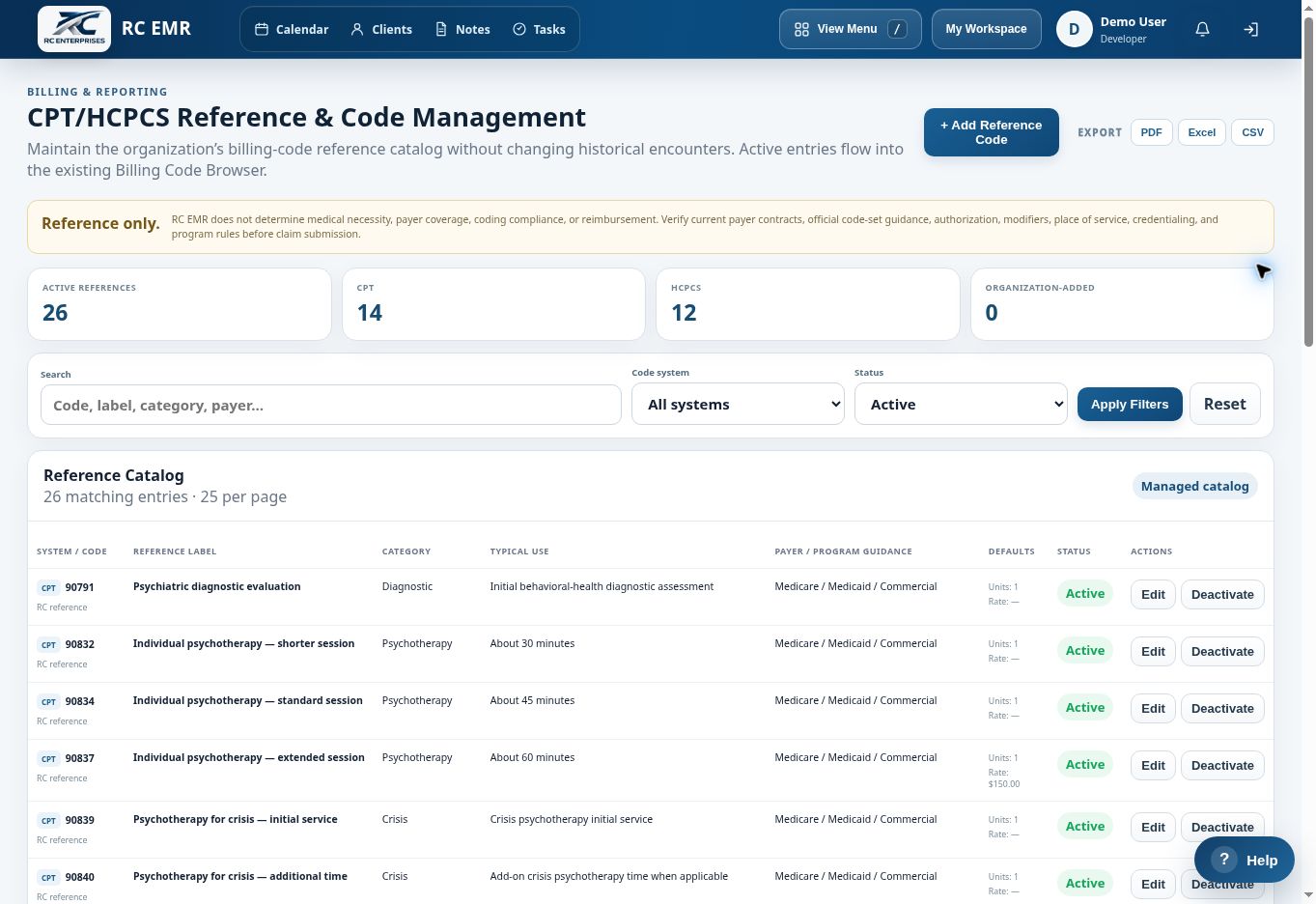Click the SYSTEM / CODE column header
Image resolution: width=1316 pixels, height=904 pixels.
click(x=71, y=551)
